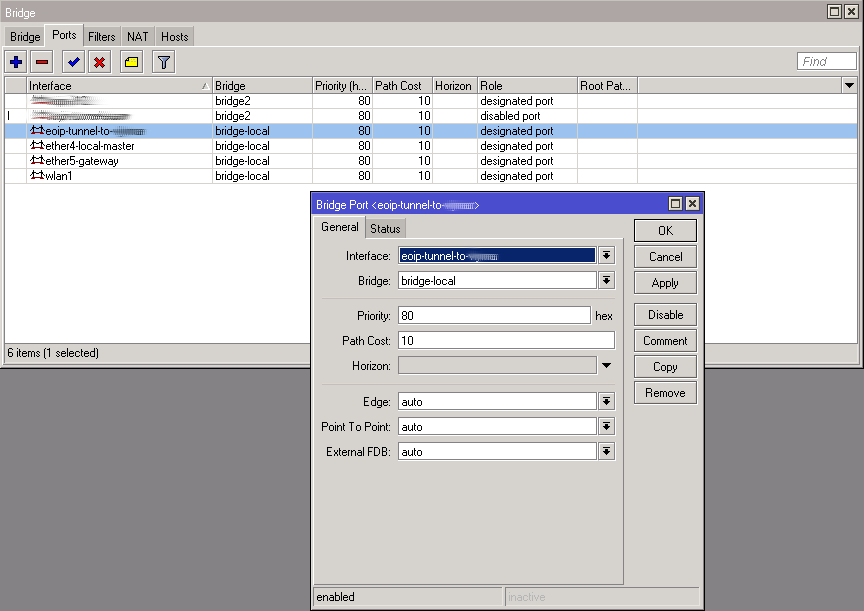Click the red X disable icon
Viewport: 864px width, 611px height.
99,62
